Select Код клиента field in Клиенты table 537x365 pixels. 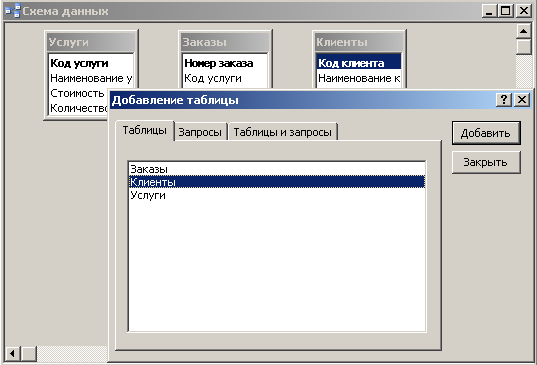coord(359,63)
